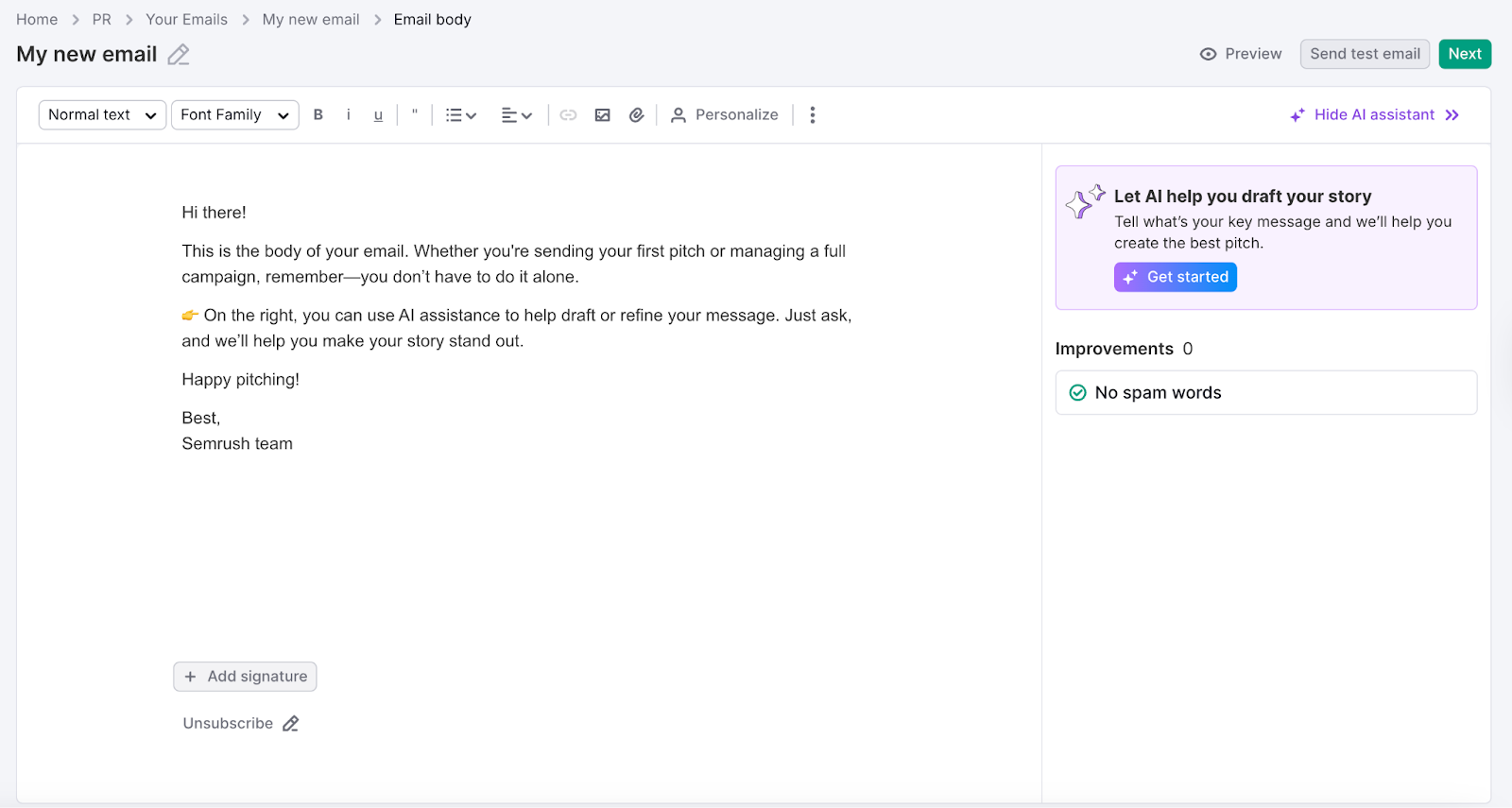Go to Your Emails breadcrumb

[186, 19]
